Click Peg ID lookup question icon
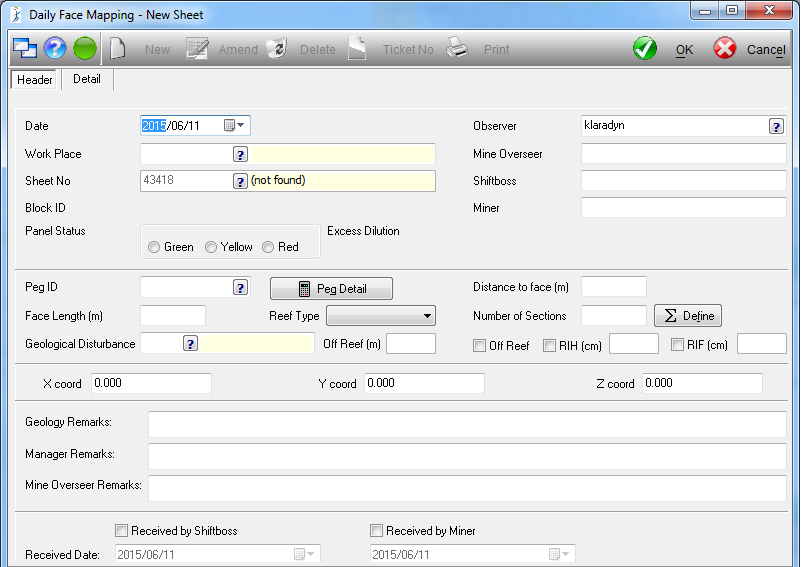801x567 pixels. coord(240,288)
